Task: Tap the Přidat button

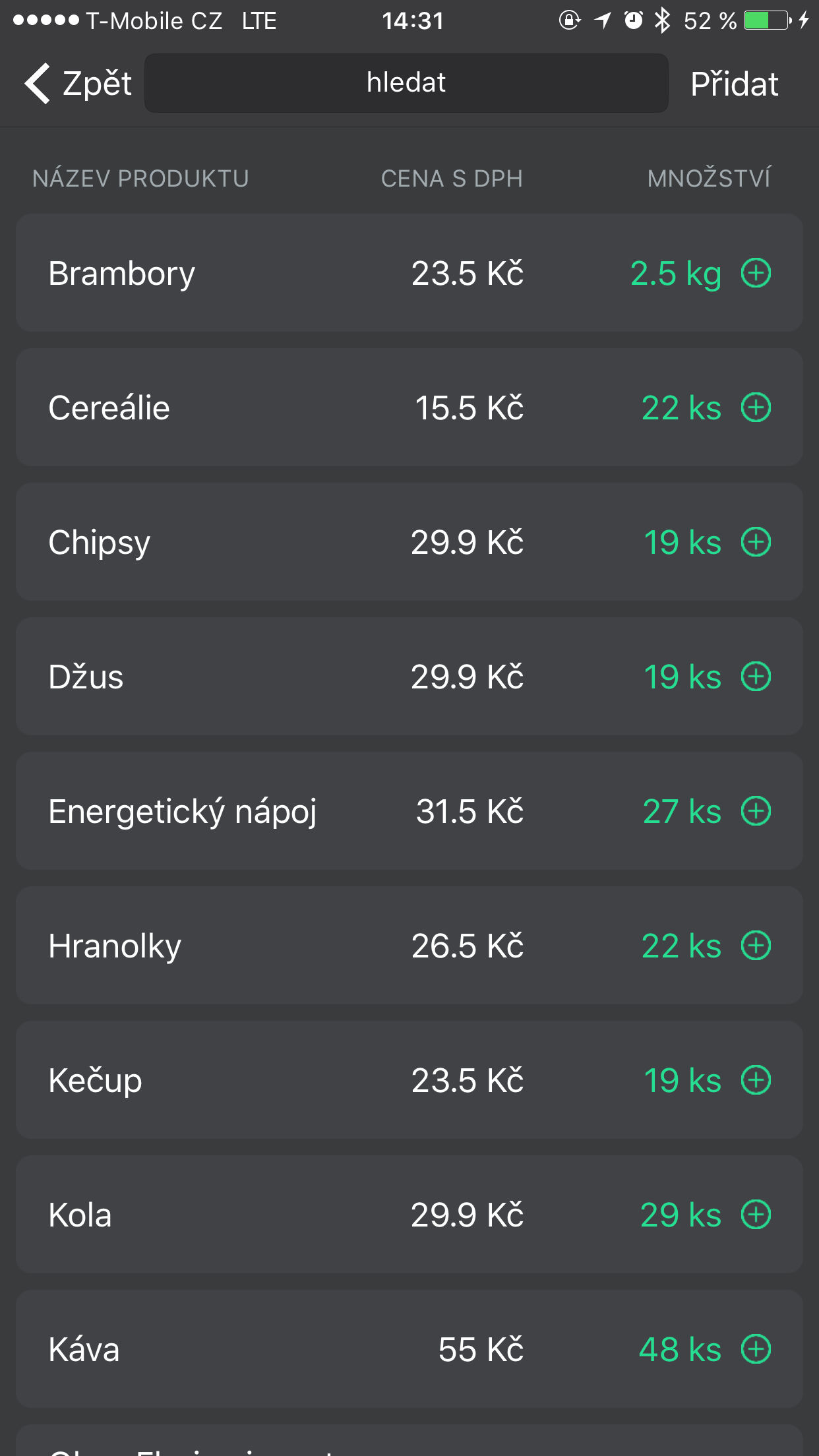Action: (x=734, y=84)
